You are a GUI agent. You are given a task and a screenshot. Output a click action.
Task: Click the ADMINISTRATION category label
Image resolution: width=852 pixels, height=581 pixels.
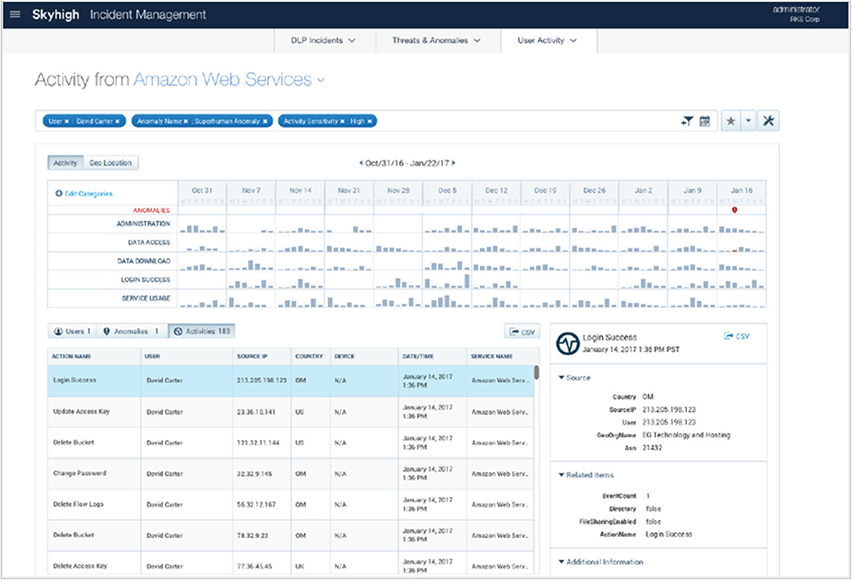click(143, 223)
